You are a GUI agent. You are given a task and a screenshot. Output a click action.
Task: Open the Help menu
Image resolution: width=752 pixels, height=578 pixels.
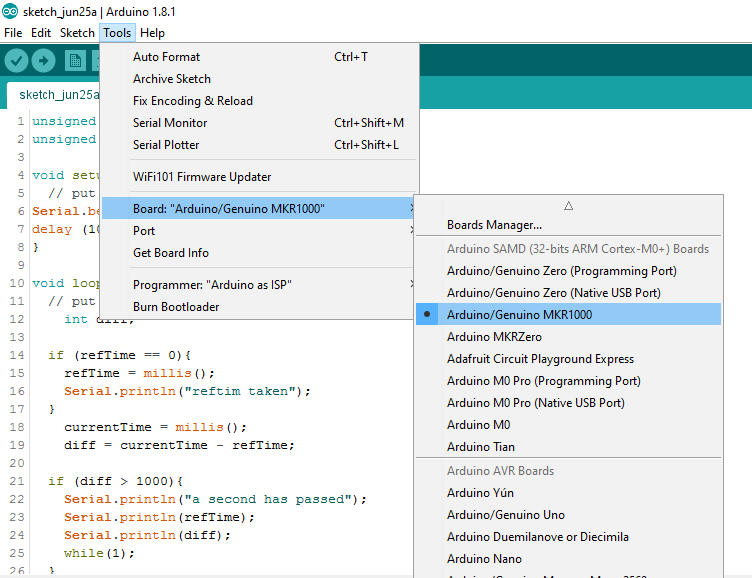pyautogui.click(x=153, y=33)
